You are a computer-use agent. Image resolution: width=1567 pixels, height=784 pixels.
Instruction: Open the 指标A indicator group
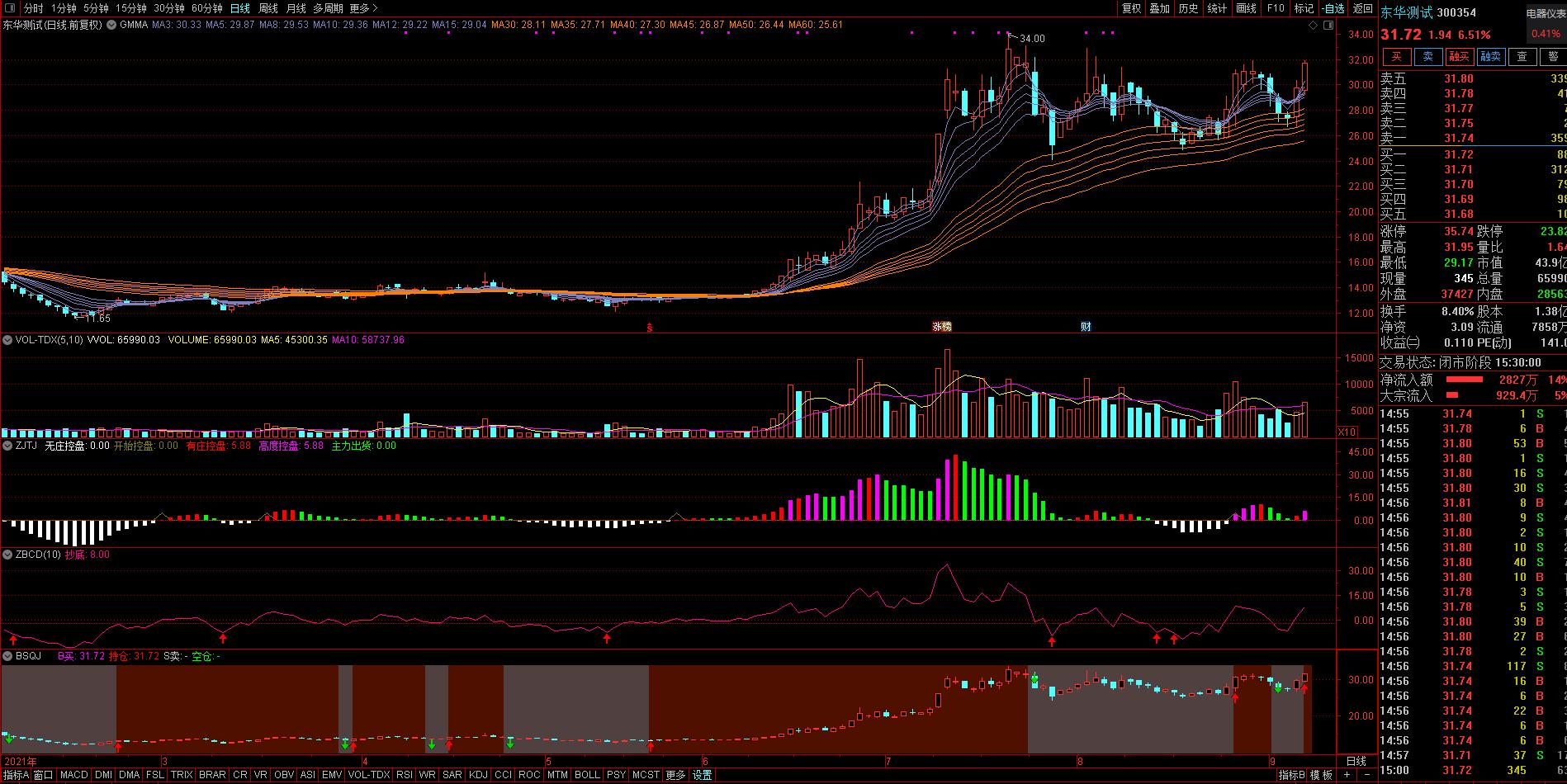pos(16,775)
